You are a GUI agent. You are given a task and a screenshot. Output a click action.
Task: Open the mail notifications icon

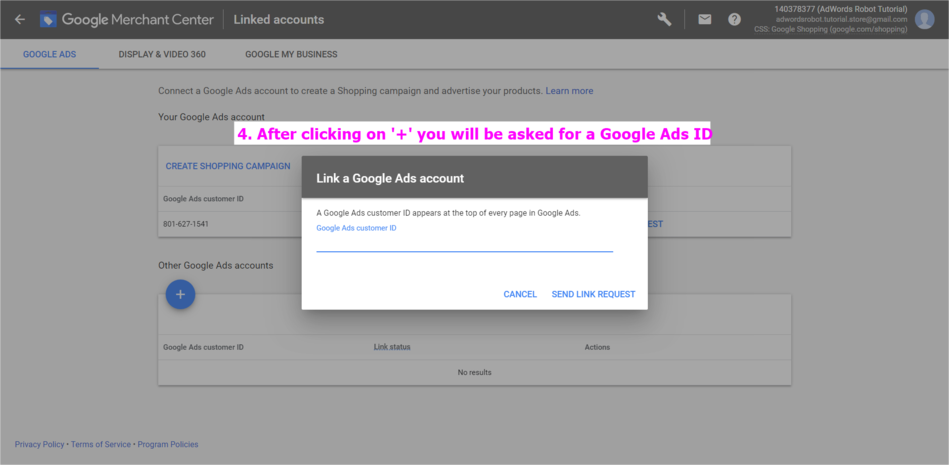[x=704, y=19]
